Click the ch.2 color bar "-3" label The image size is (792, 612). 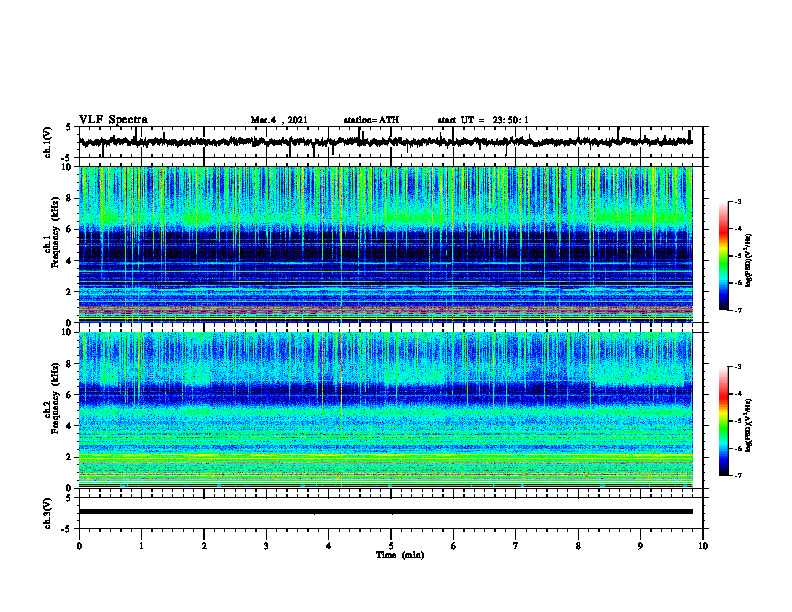point(737,367)
